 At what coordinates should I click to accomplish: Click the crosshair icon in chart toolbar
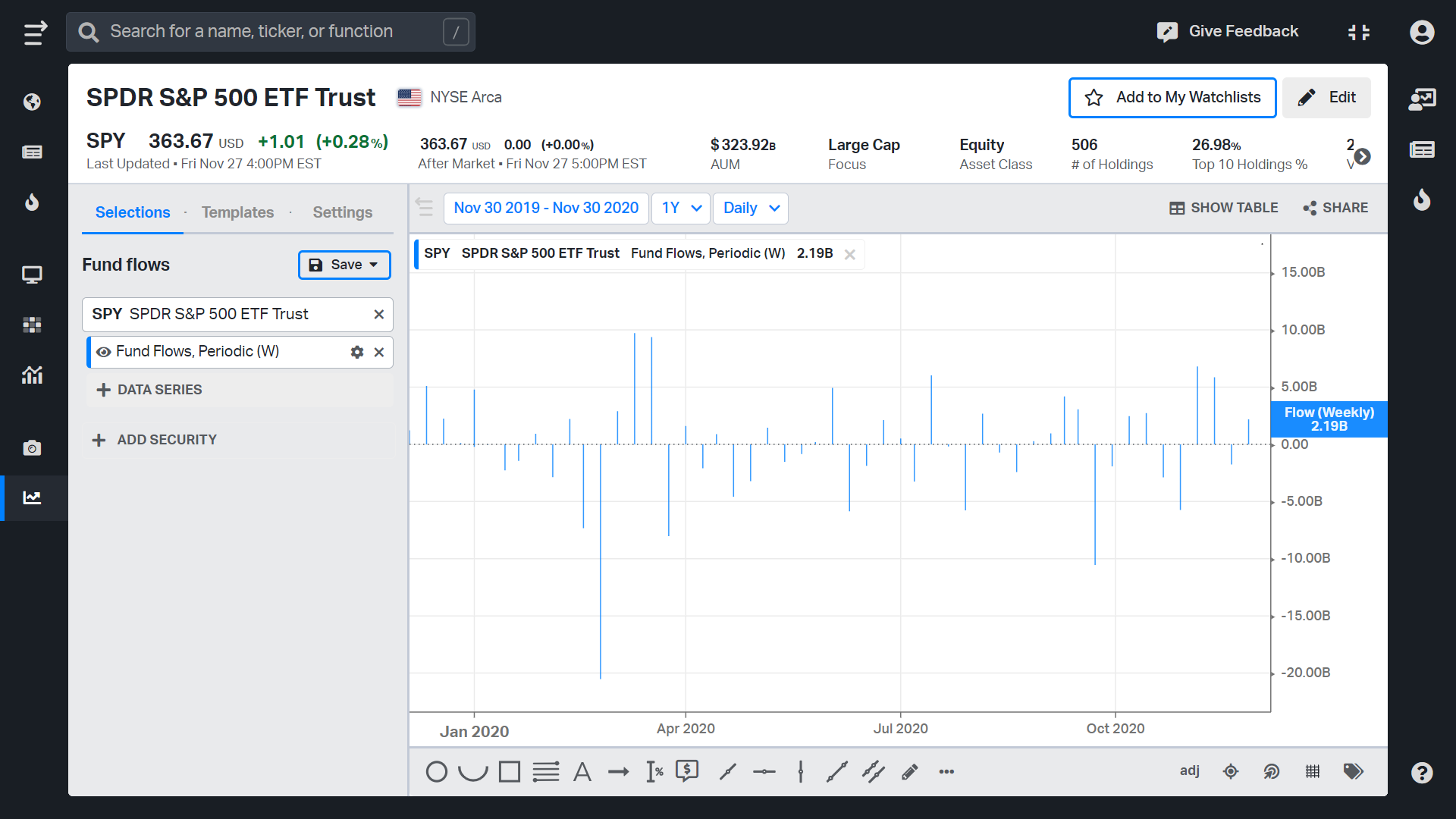tap(1231, 771)
